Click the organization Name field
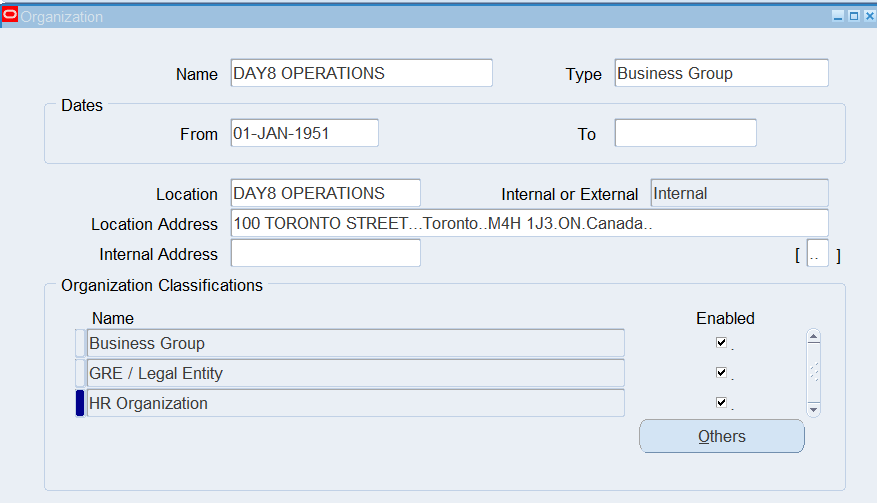Image resolution: width=877 pixels, height=503 pixels. pyautogui.click(x=361, y=73)
